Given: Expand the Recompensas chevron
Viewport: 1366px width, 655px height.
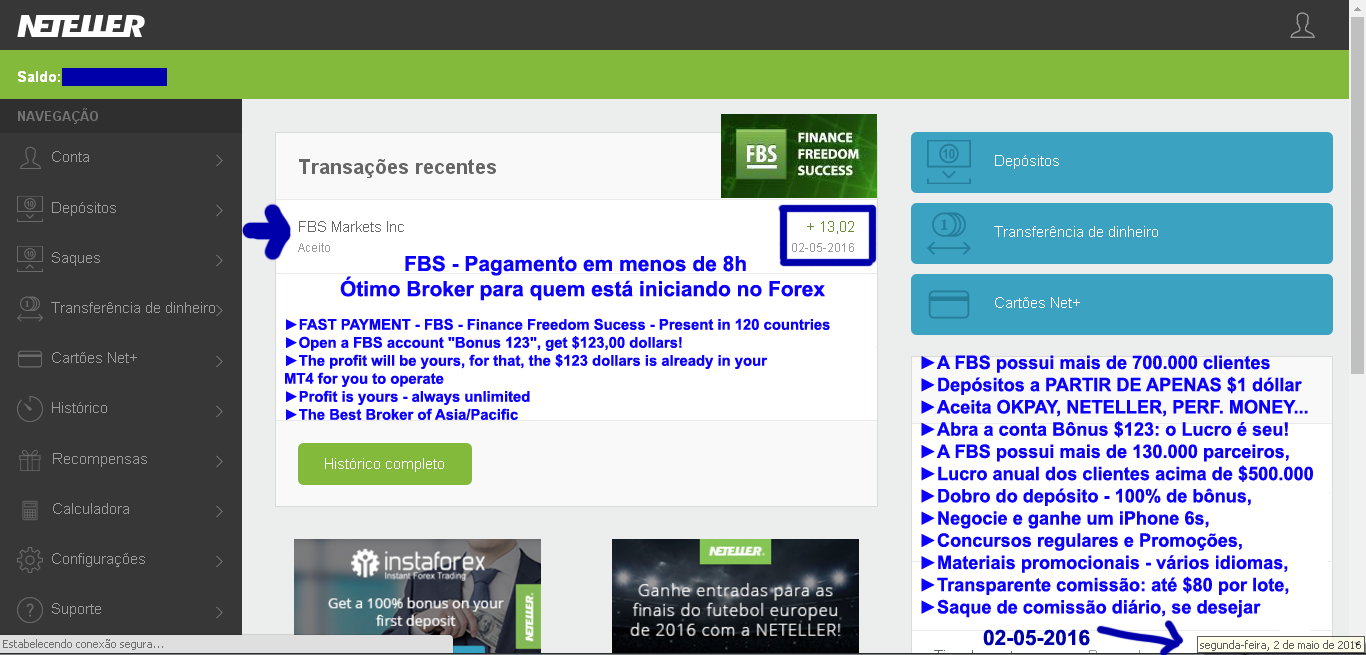Looking at the screenshot, I should pyautogui.click(x=219, y=461).
